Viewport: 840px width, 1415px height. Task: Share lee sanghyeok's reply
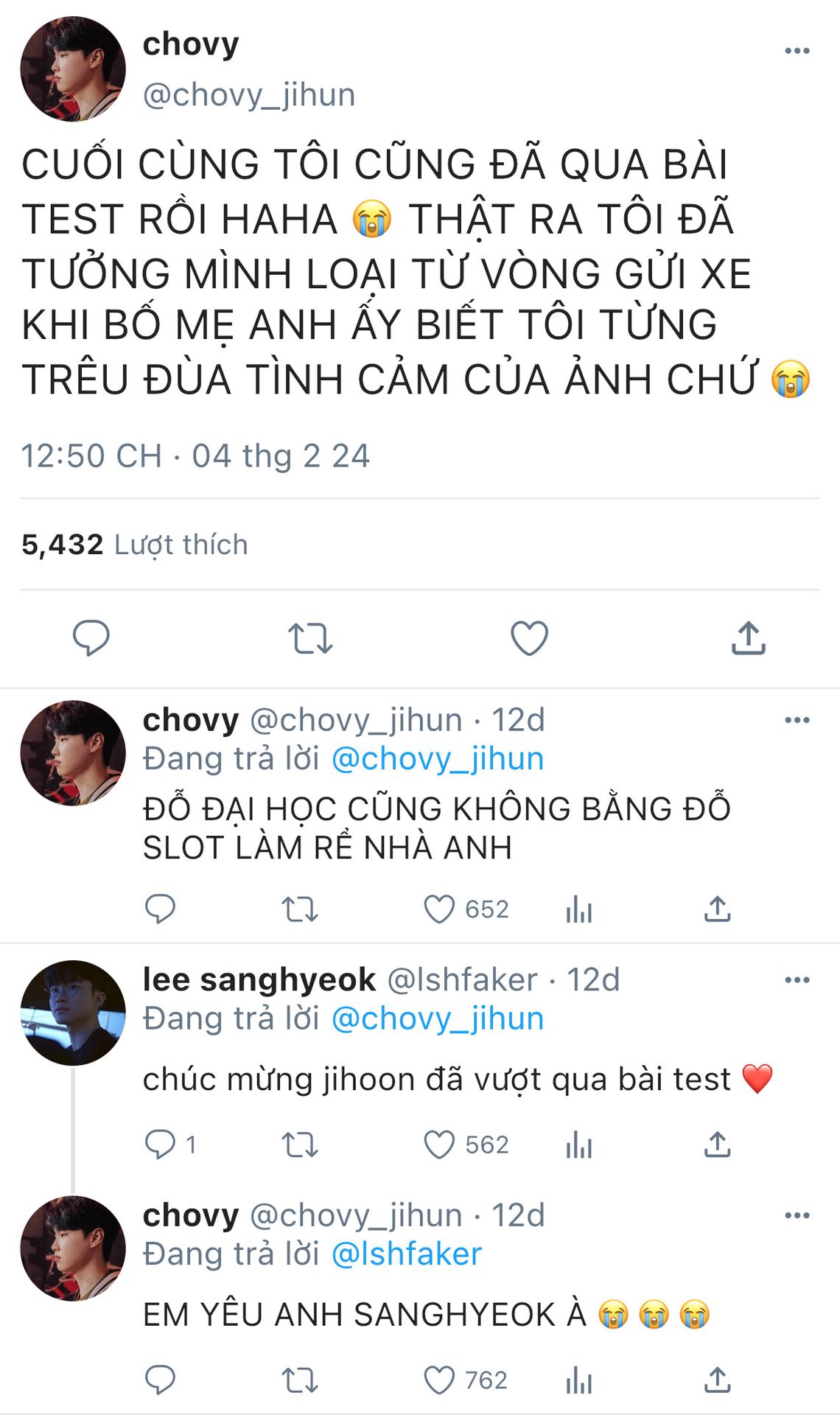click(x=717, y=1144)
